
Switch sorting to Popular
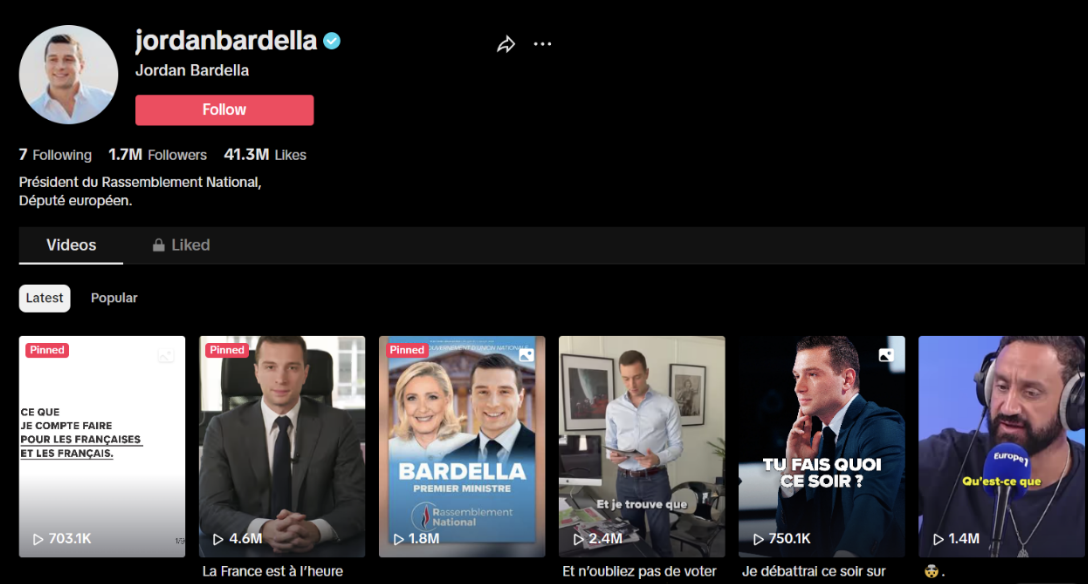114,298
